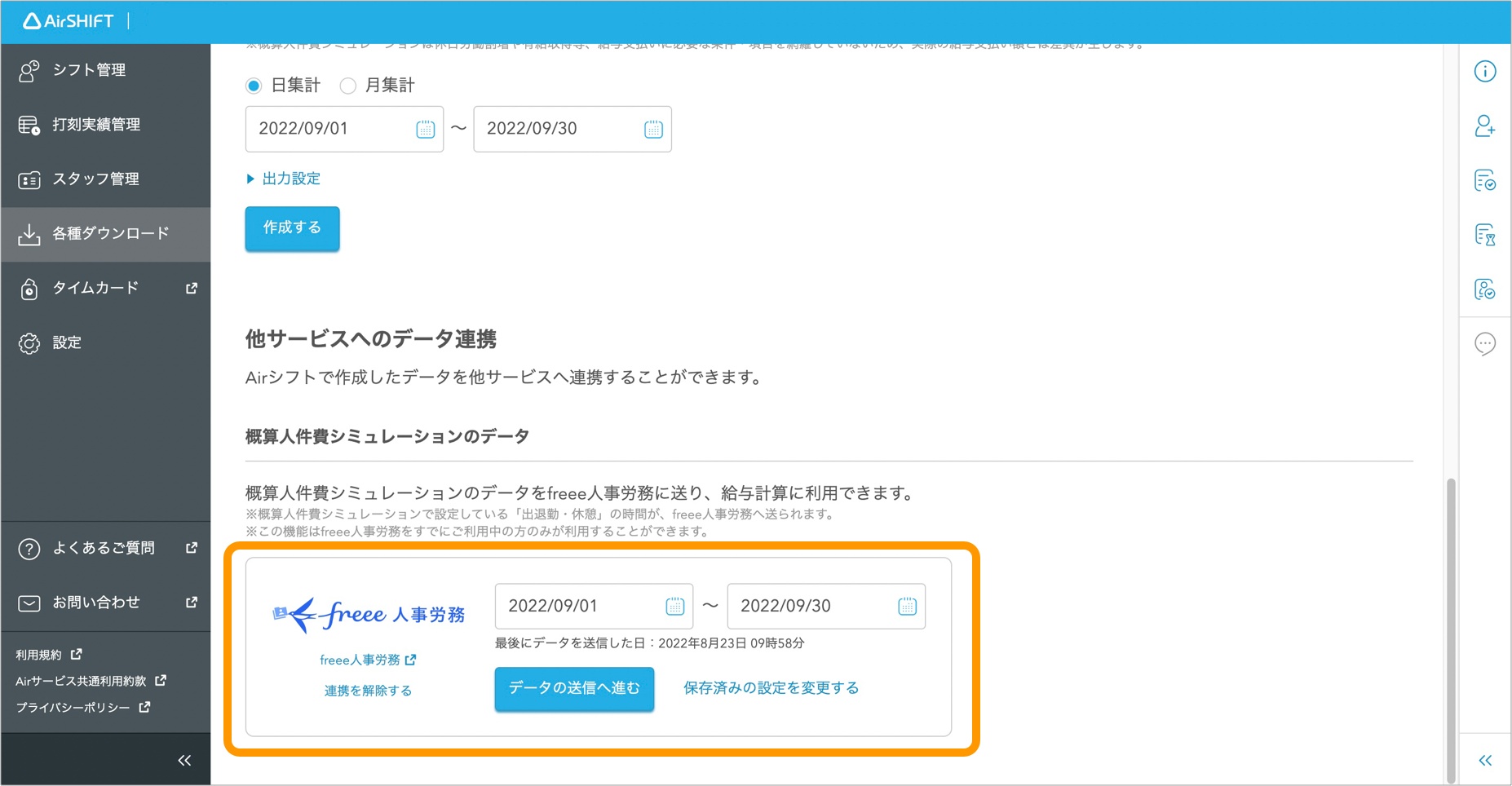Open the document-with-checkmark icon in right sidebar

(1485, 181)
